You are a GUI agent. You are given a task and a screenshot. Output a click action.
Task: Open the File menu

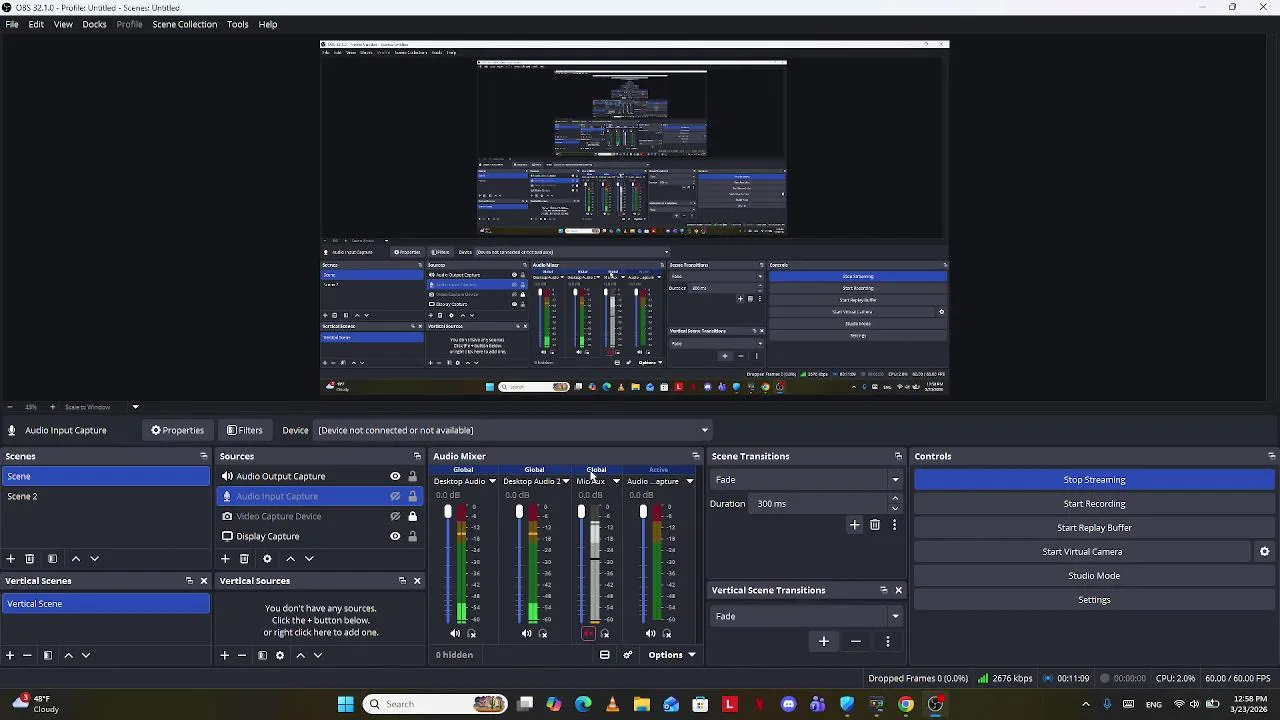click(12, 24)
